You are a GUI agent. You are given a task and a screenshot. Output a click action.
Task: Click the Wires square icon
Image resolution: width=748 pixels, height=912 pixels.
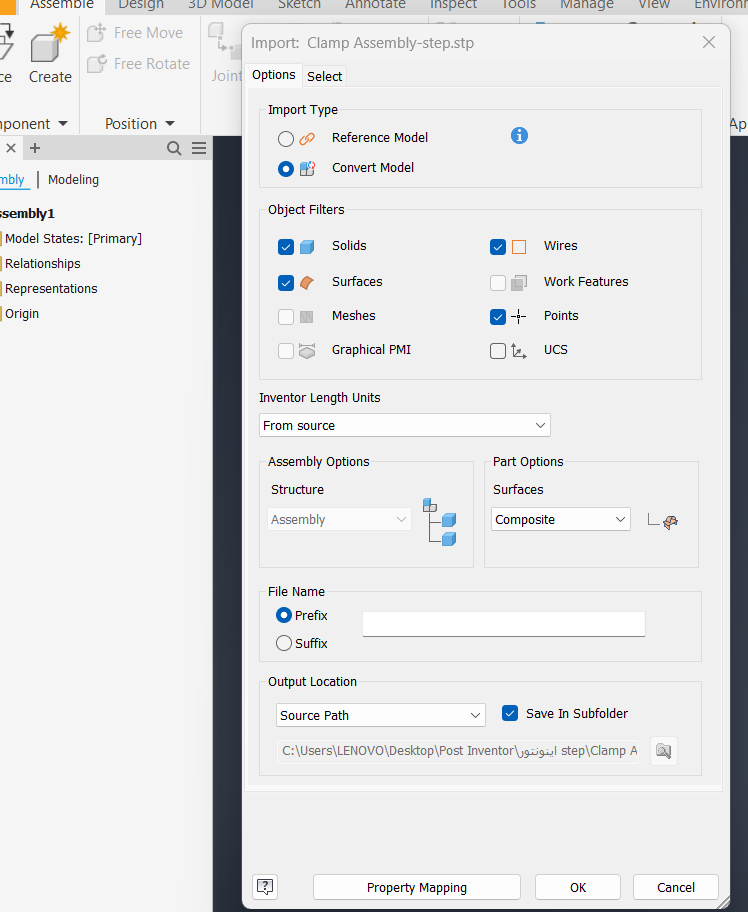pyautogui.click(x=519, y=247)
